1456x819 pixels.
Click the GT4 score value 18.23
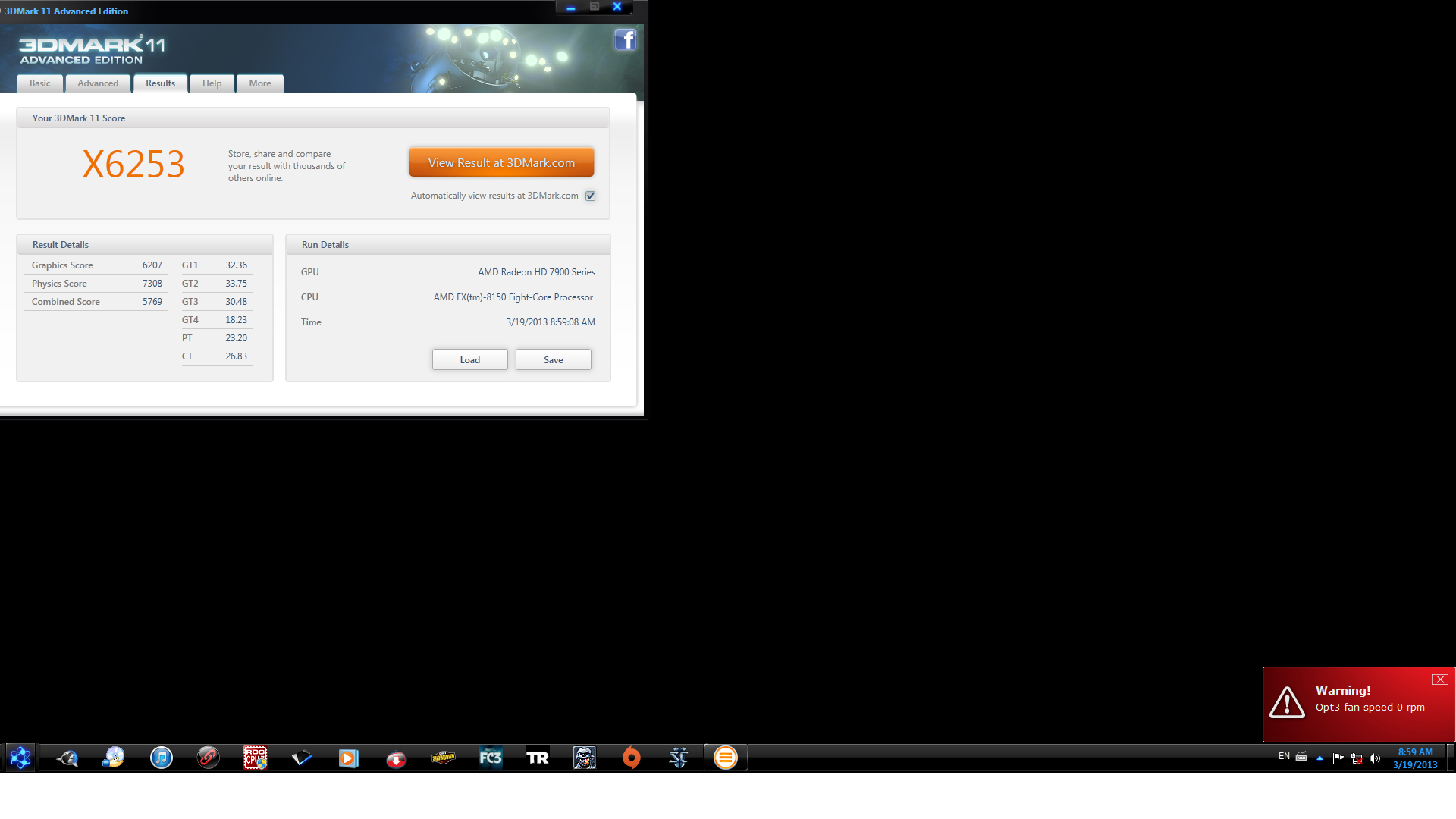235,319
